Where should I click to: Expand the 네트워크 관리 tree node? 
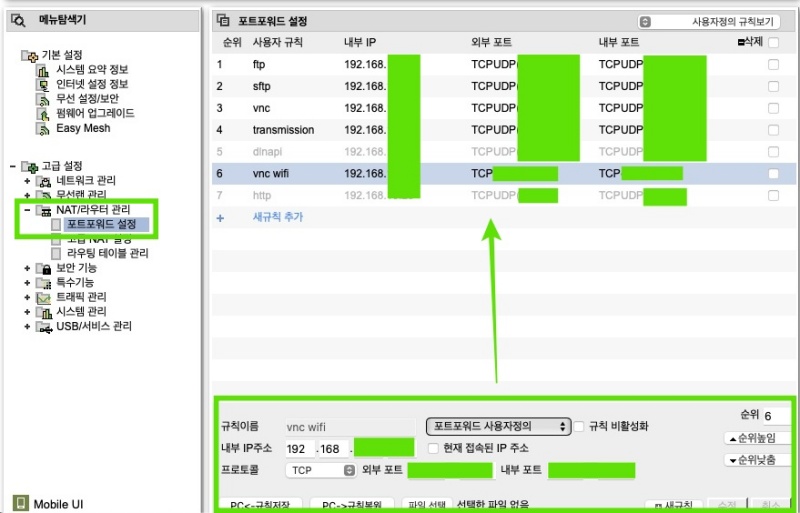point(27,181)
